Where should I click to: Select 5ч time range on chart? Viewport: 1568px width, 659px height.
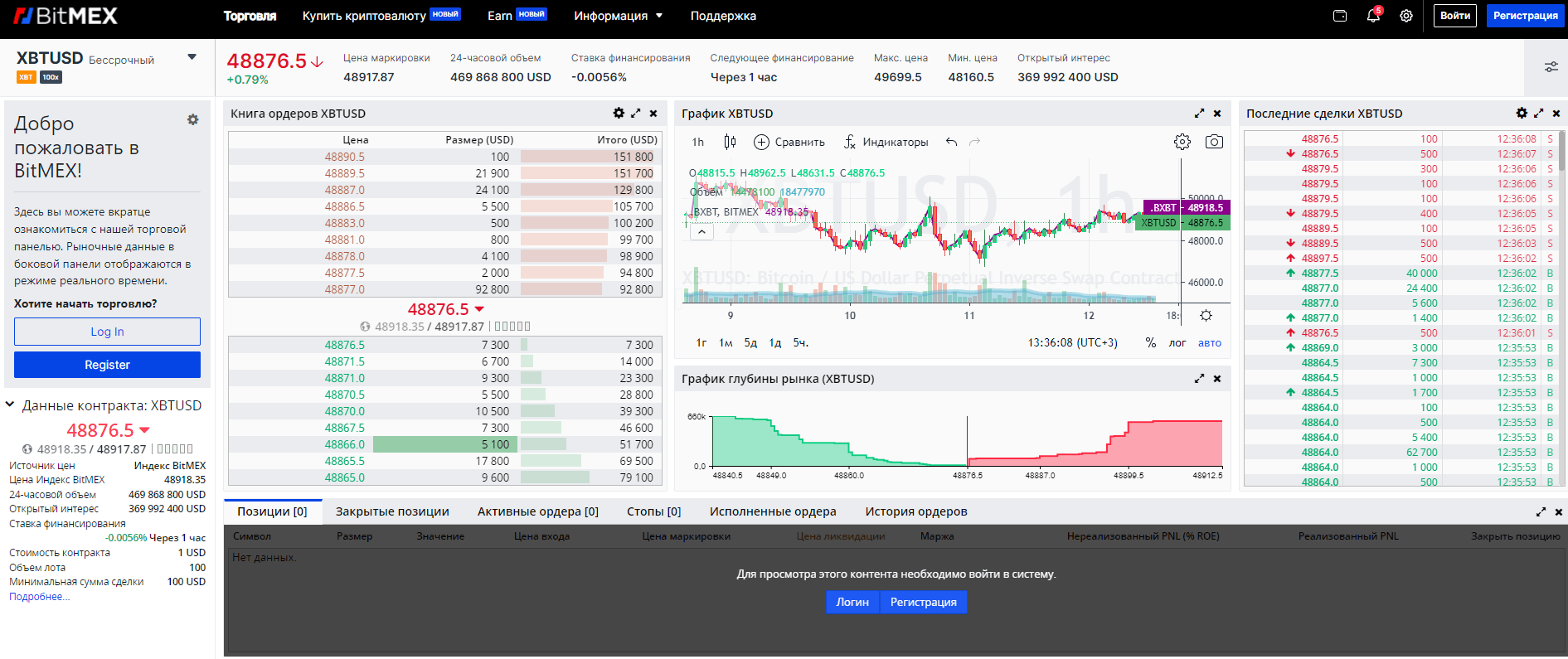click(800, 342)
